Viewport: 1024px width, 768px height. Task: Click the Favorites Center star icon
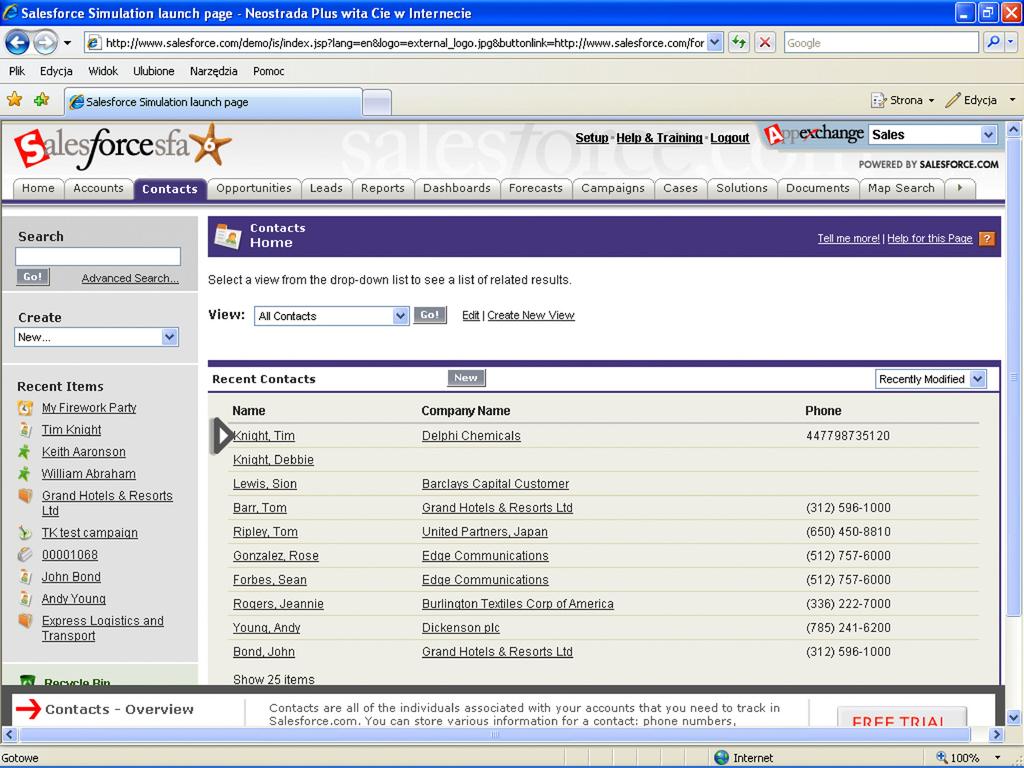point(14,99)
